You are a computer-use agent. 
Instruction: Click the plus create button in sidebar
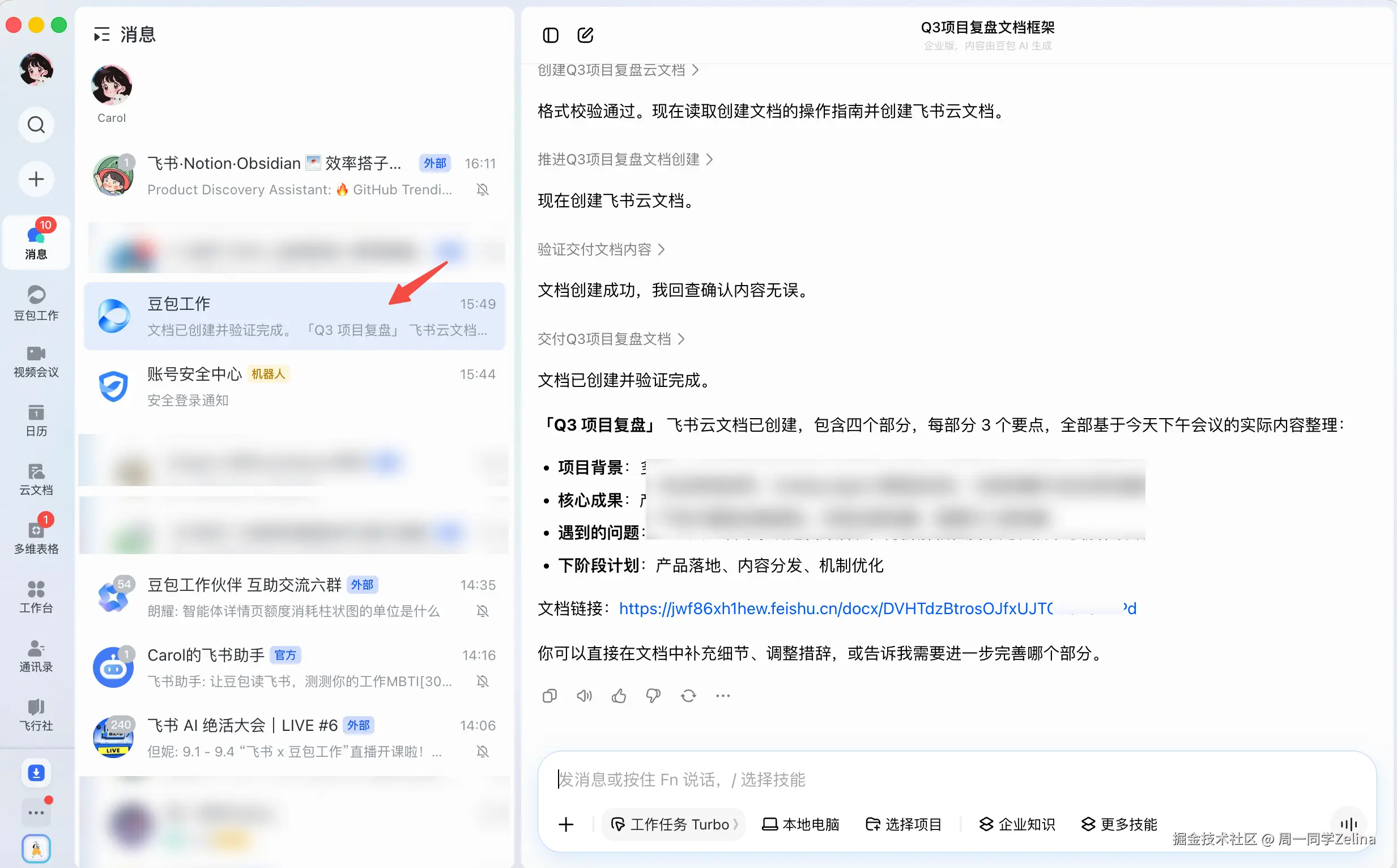tap(36, 179)
